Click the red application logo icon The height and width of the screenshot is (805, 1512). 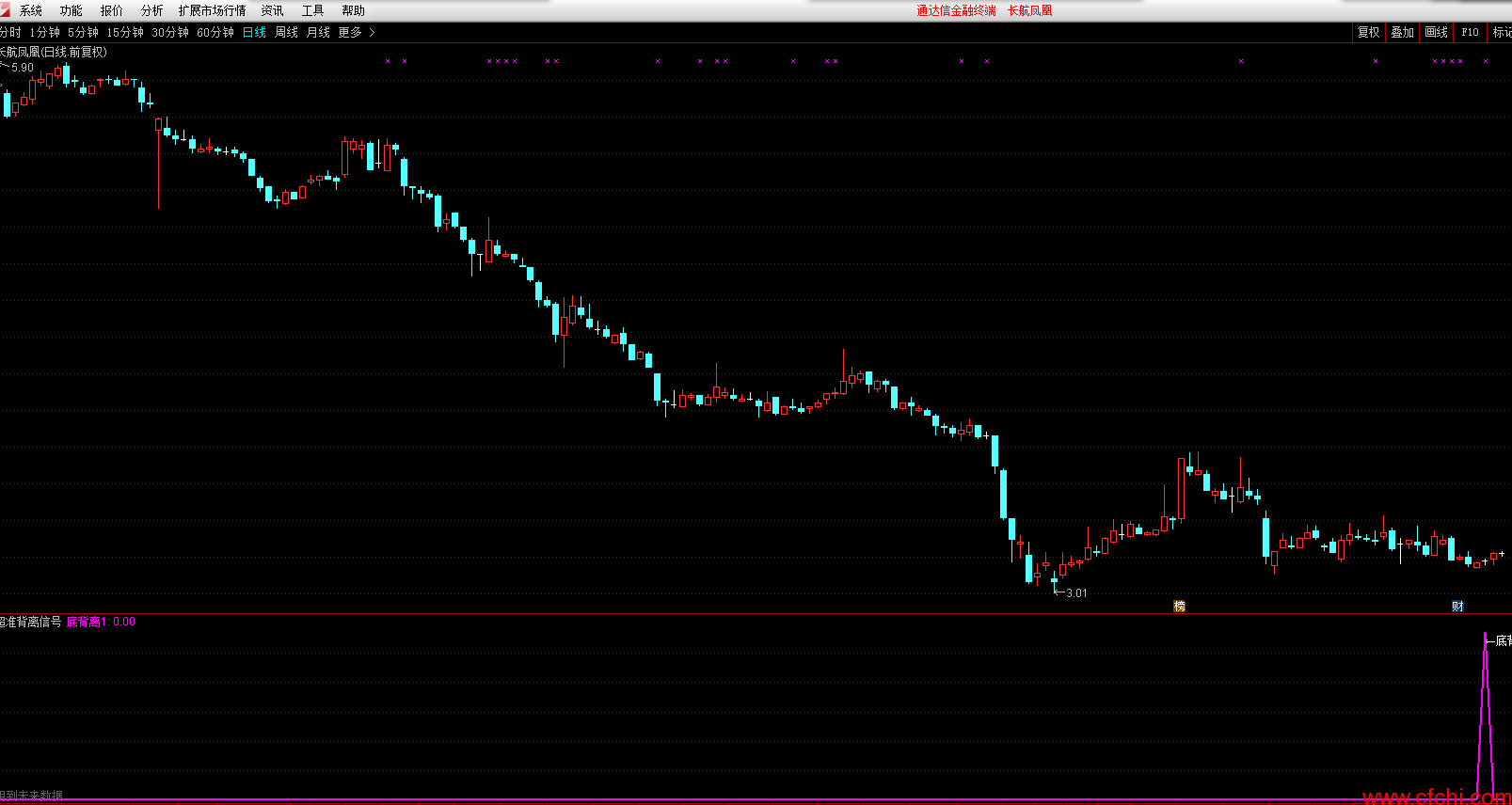pyautogui.click(x=6, y=9)
